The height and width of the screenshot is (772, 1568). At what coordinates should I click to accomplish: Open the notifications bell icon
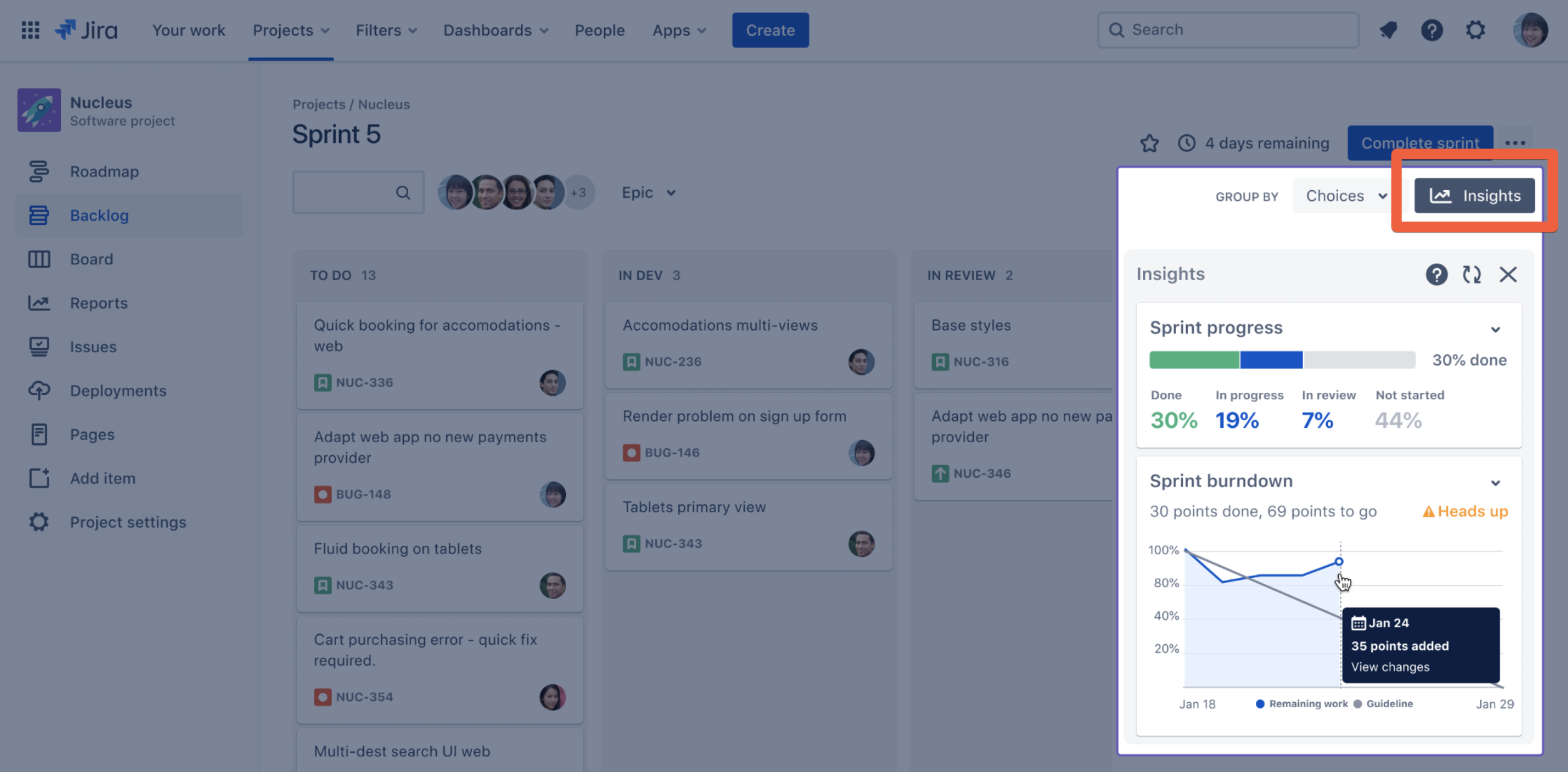click(1388, 30)
